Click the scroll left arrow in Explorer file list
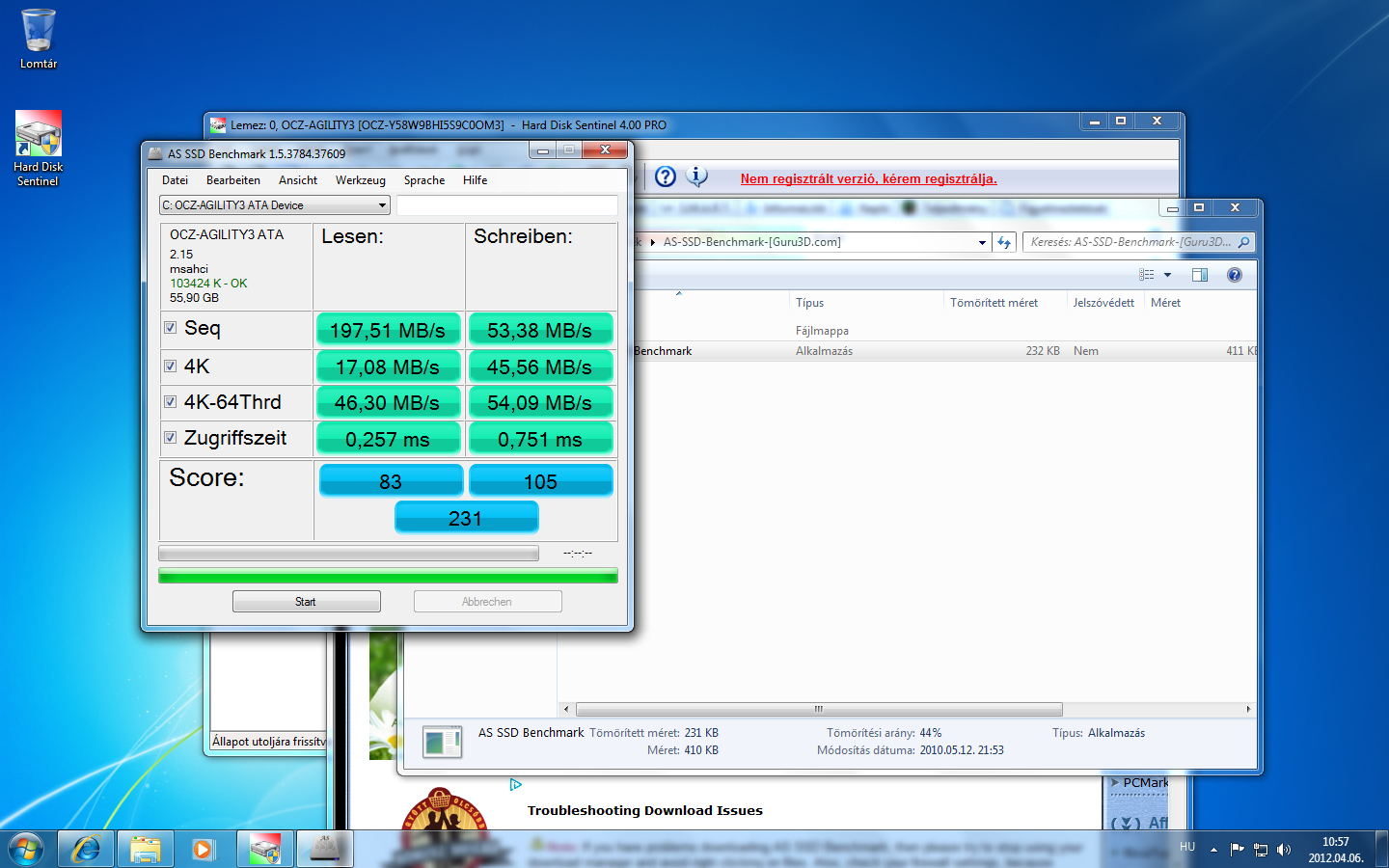1389x868 pixels. [x=566, y=709]
